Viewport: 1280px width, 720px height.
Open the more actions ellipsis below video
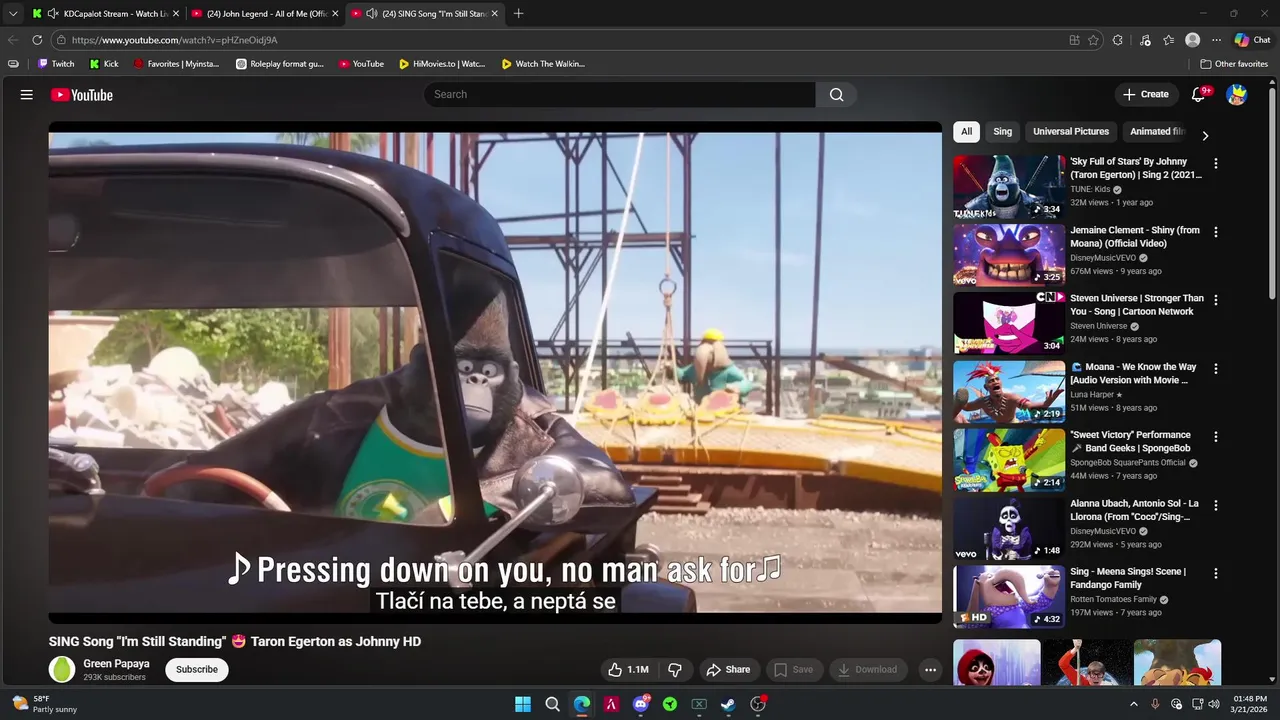click(x=930, y=670)
